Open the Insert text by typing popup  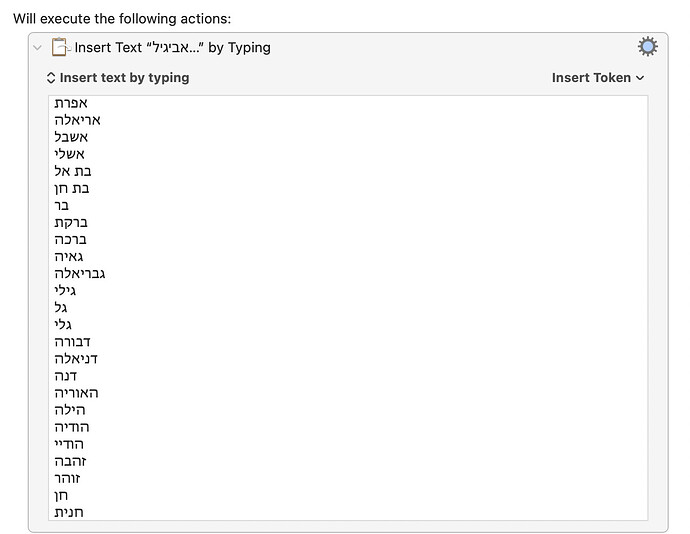pyautogui.click(x=118, y=77)
